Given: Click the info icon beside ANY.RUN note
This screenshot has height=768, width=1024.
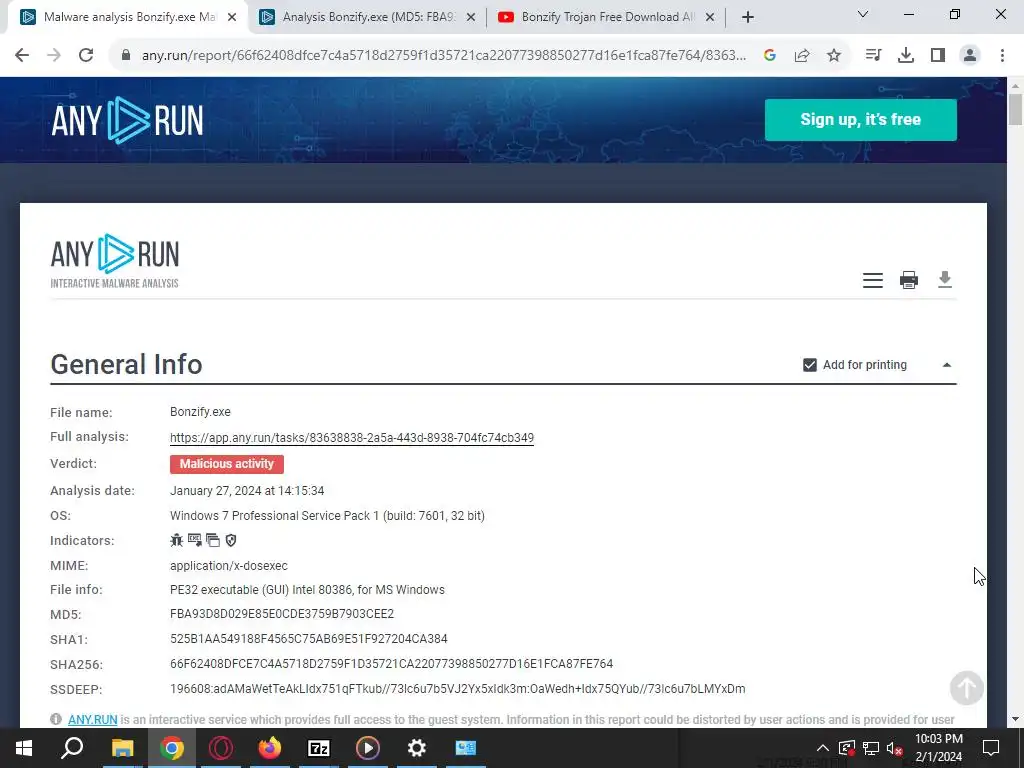Looking at the screenshot, I should pyautogui.click(x=56, y=719).
